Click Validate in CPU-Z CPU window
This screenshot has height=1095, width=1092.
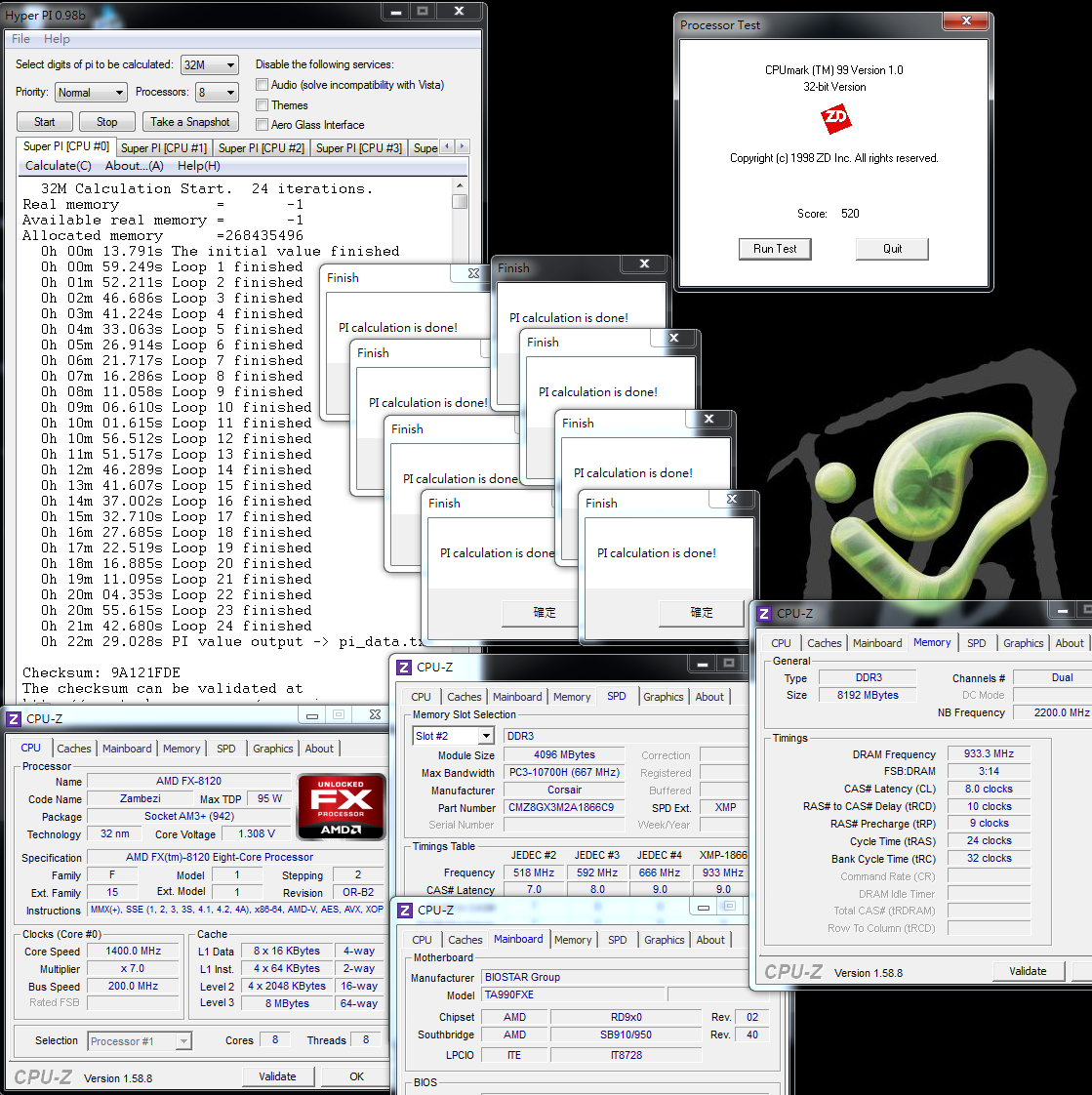[x=278, y=1076]
